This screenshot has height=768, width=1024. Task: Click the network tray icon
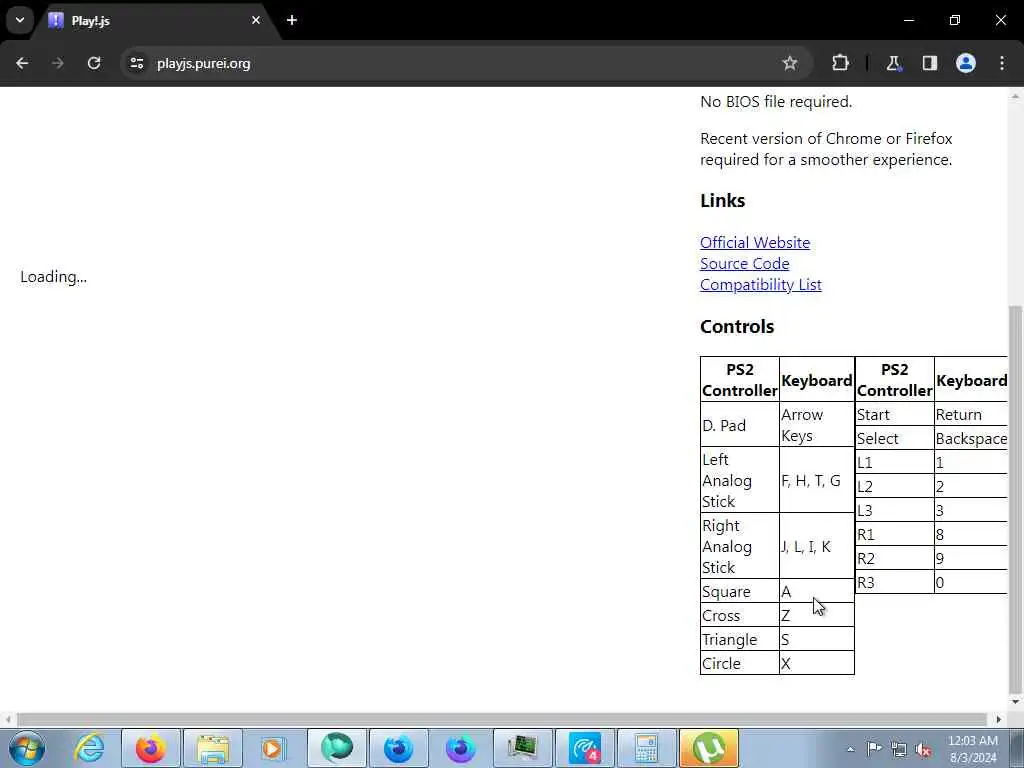coord(899,749)
